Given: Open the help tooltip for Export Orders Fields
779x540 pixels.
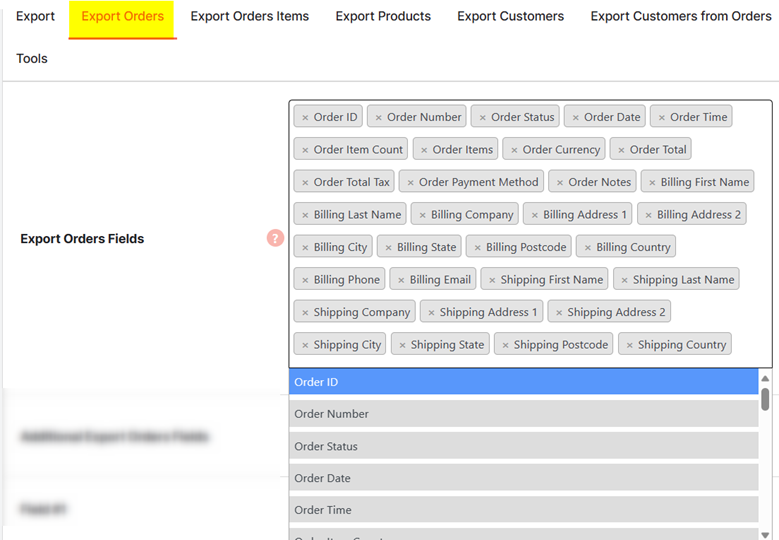Looking at the screenshot, I should (x=275, y=238).
